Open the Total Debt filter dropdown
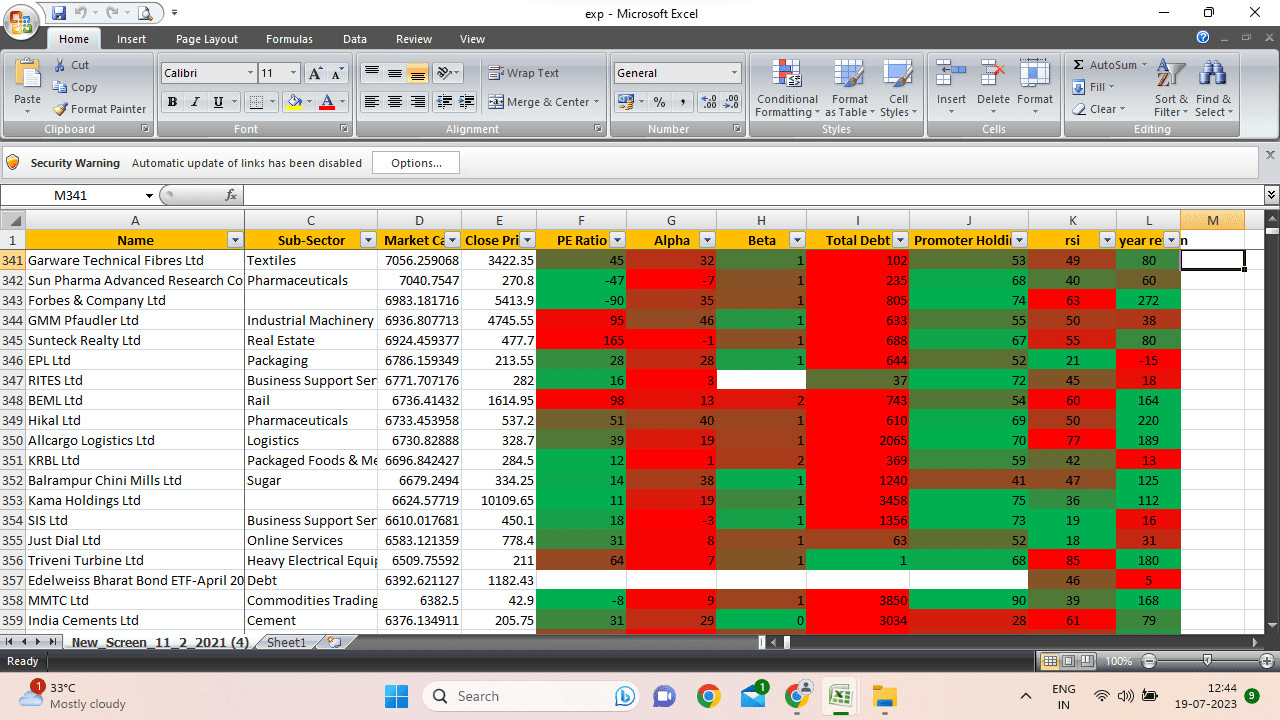The width and height of the screenshot is (1280, 720). click(x=900, y=240)
